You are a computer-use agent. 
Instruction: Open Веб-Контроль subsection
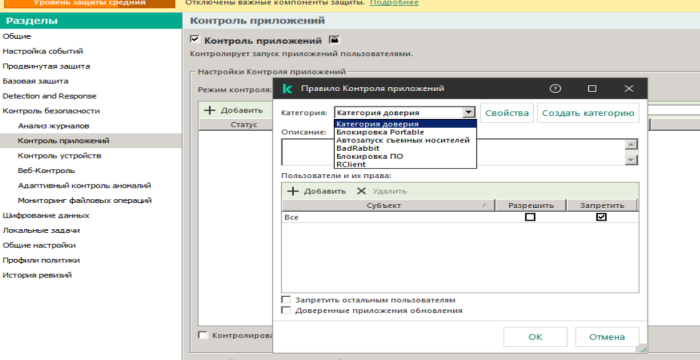46,171
